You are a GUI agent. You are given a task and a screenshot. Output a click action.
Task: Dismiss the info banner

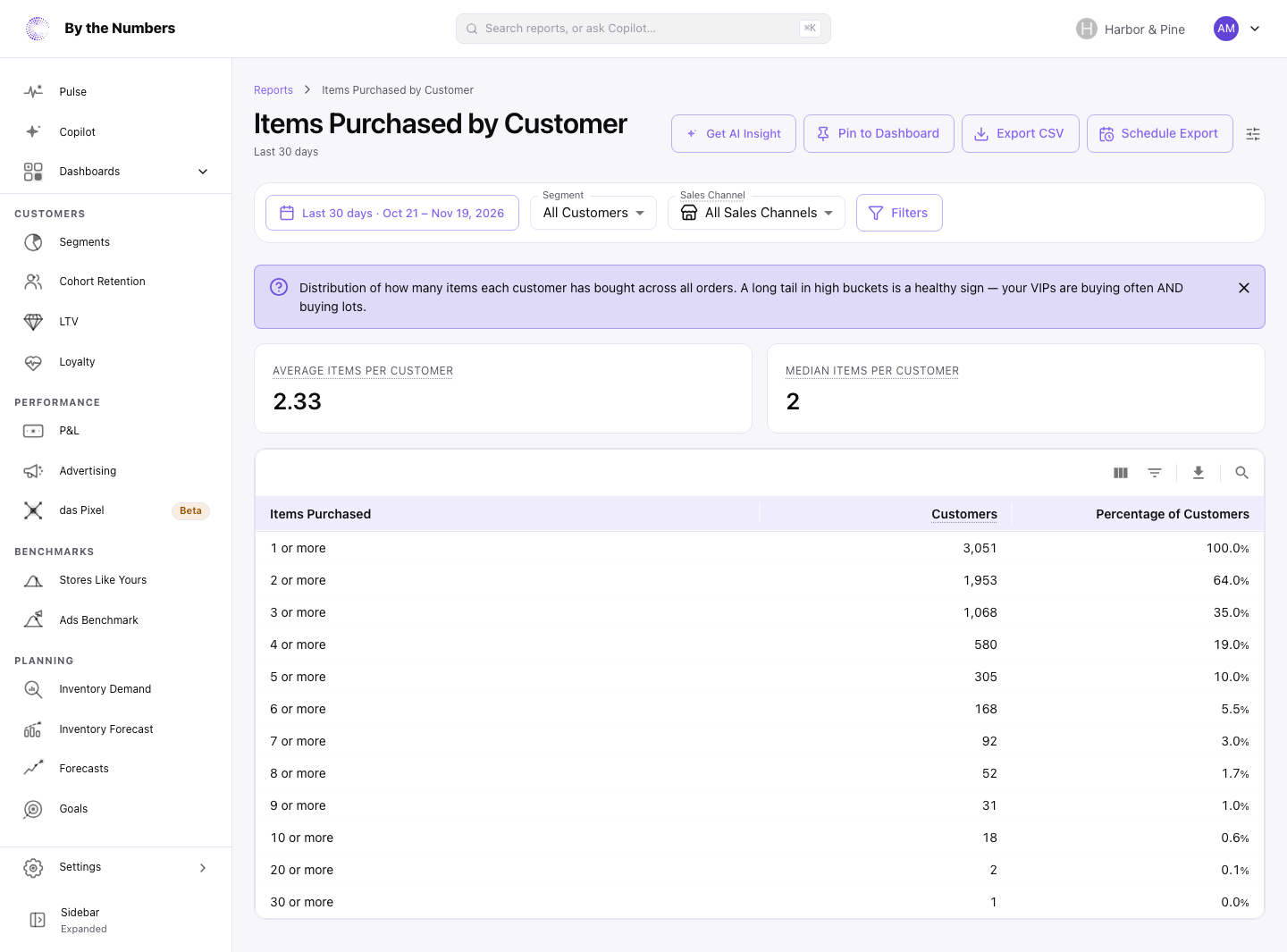[1244, 288]
